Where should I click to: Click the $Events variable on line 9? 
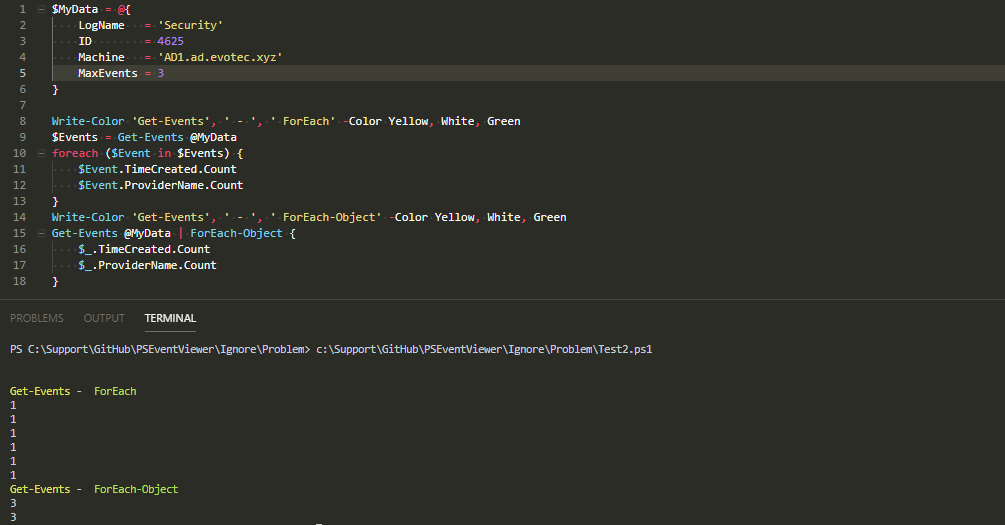75,137
